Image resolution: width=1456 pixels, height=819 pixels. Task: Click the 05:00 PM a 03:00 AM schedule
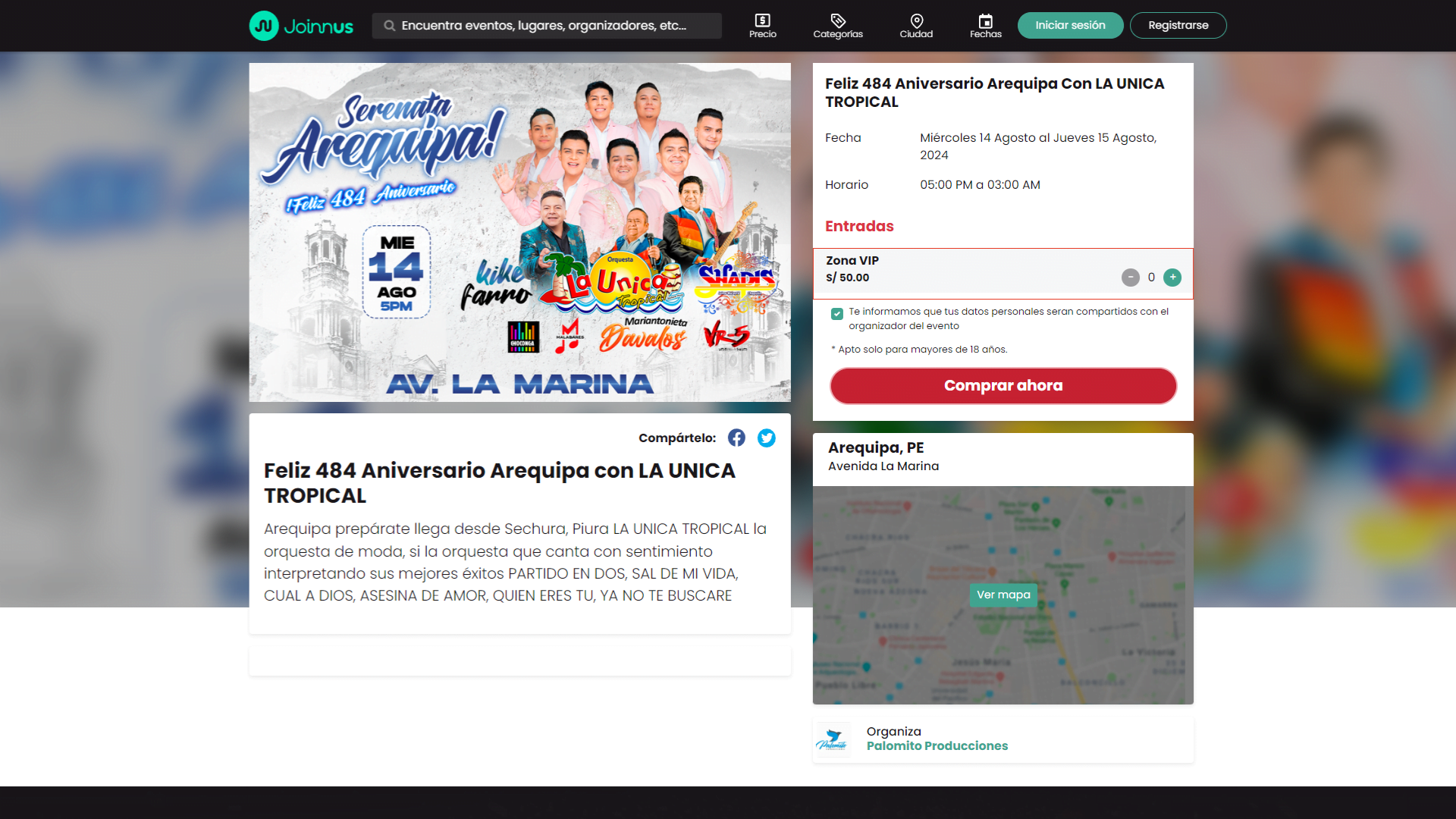pos(980,185)
